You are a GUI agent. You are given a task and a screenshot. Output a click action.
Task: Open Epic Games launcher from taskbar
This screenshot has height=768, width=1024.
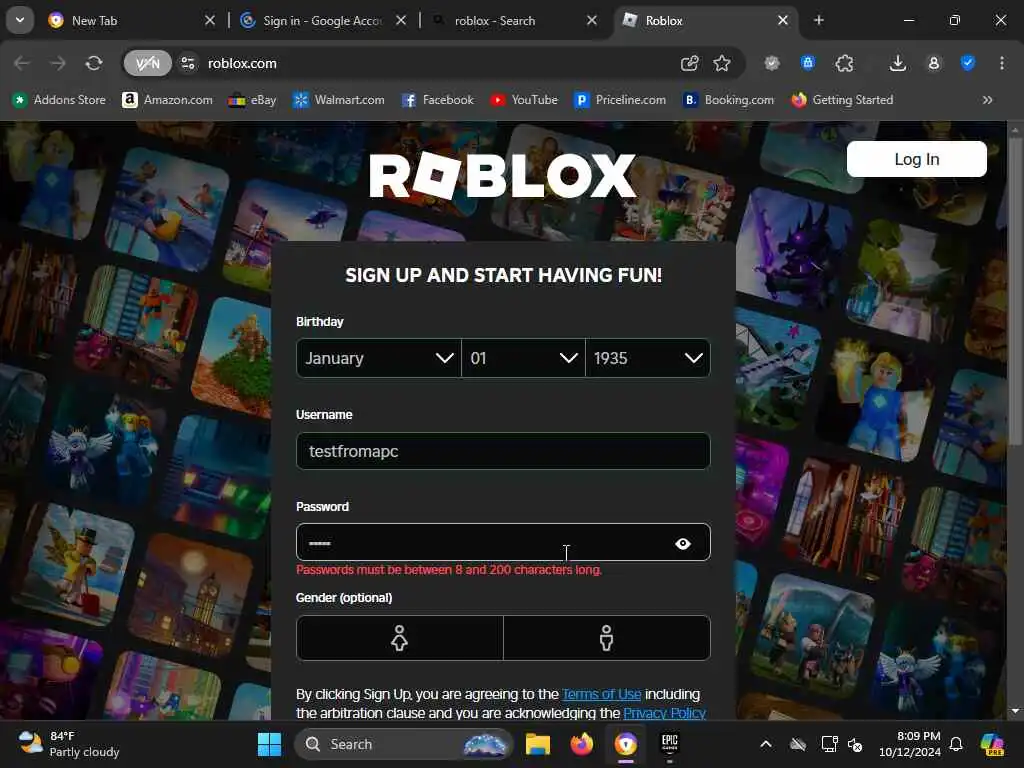pos(669,744)
